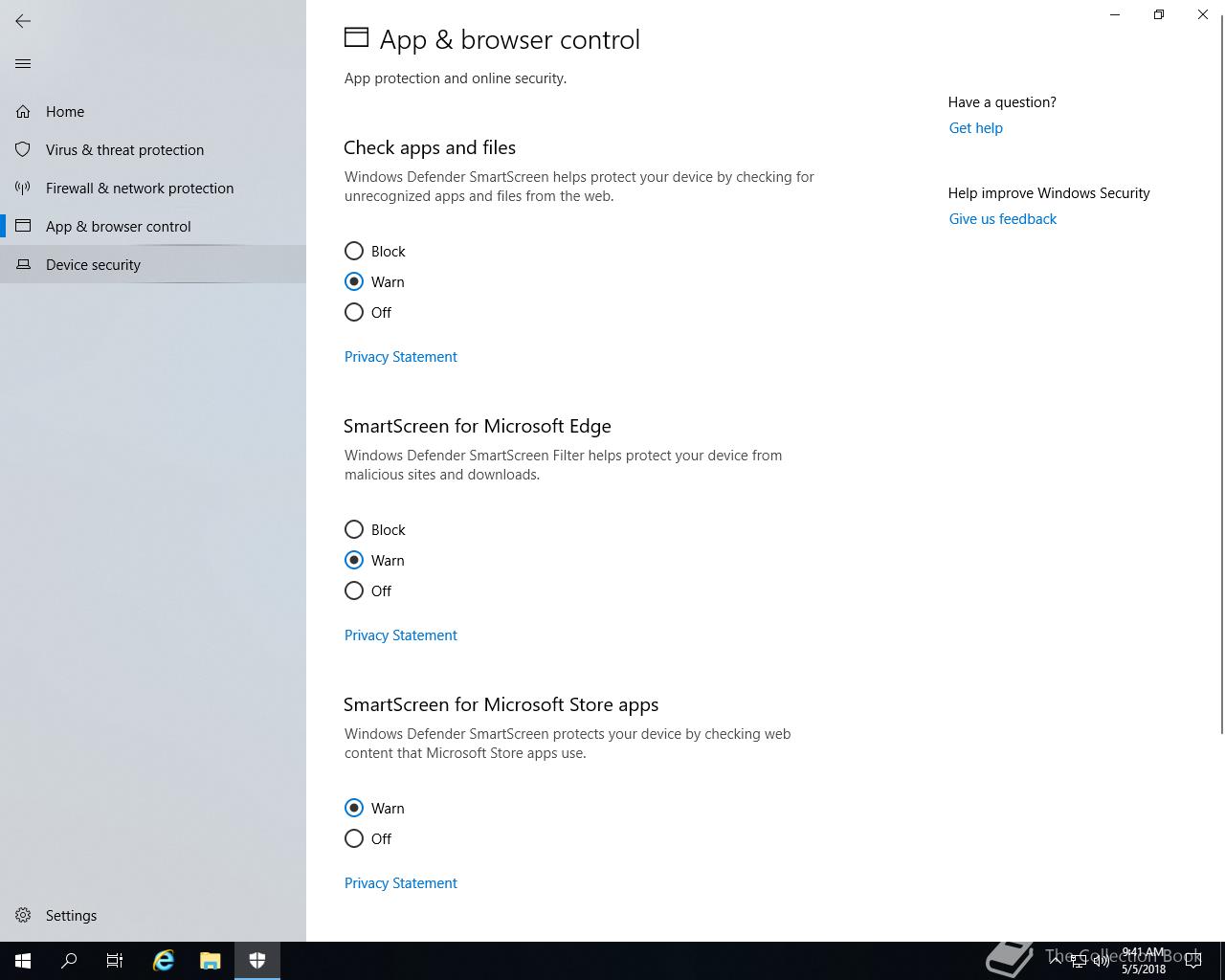The height and width of the screenshot is (980, 1225).
Task: Select App & browser control in sidebar
Action: tap(153, 227)
